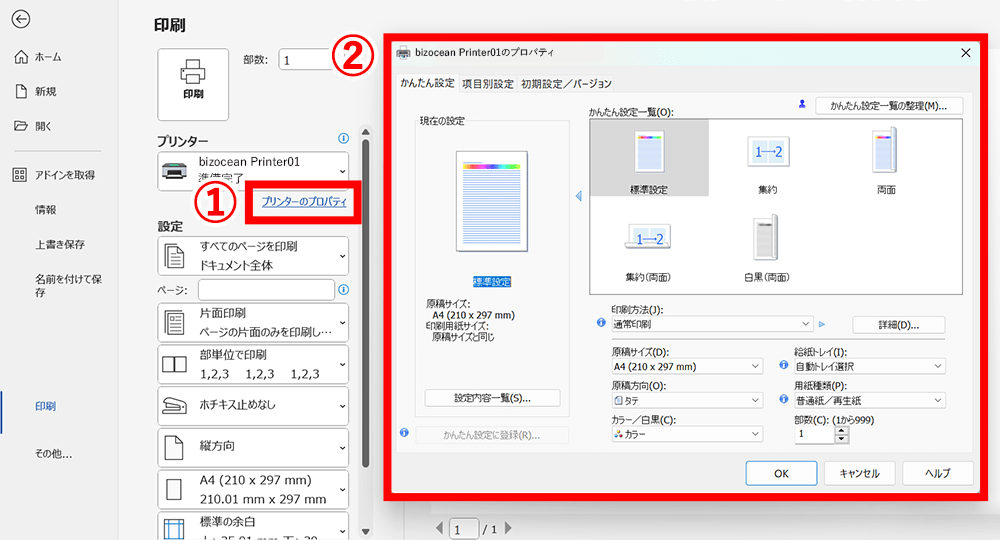The height and width of the screenshot is (540, 1000).
Task: Go back using the back arrow icon
Action: (21, 19)
